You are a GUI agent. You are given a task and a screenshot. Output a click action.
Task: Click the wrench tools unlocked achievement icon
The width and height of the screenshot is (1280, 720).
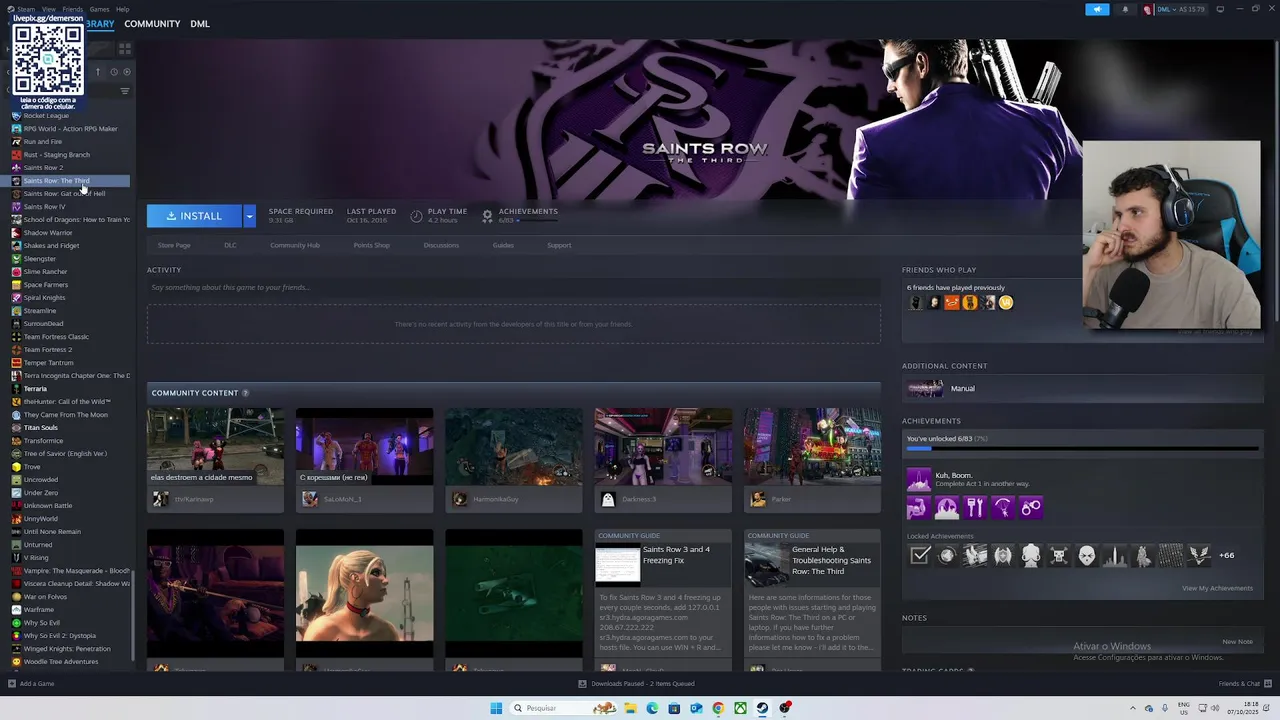coord(975,508)
